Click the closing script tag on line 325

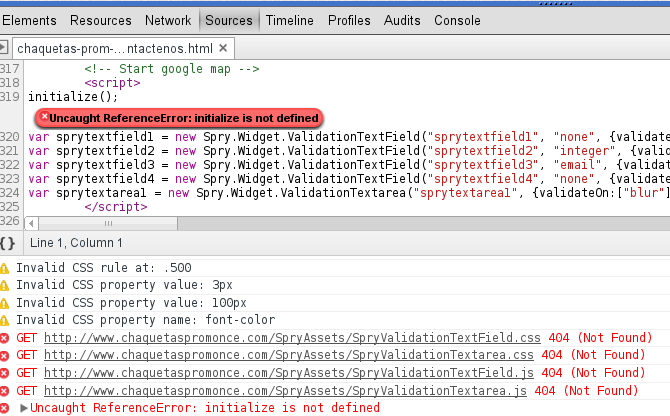tap(116, 207)
